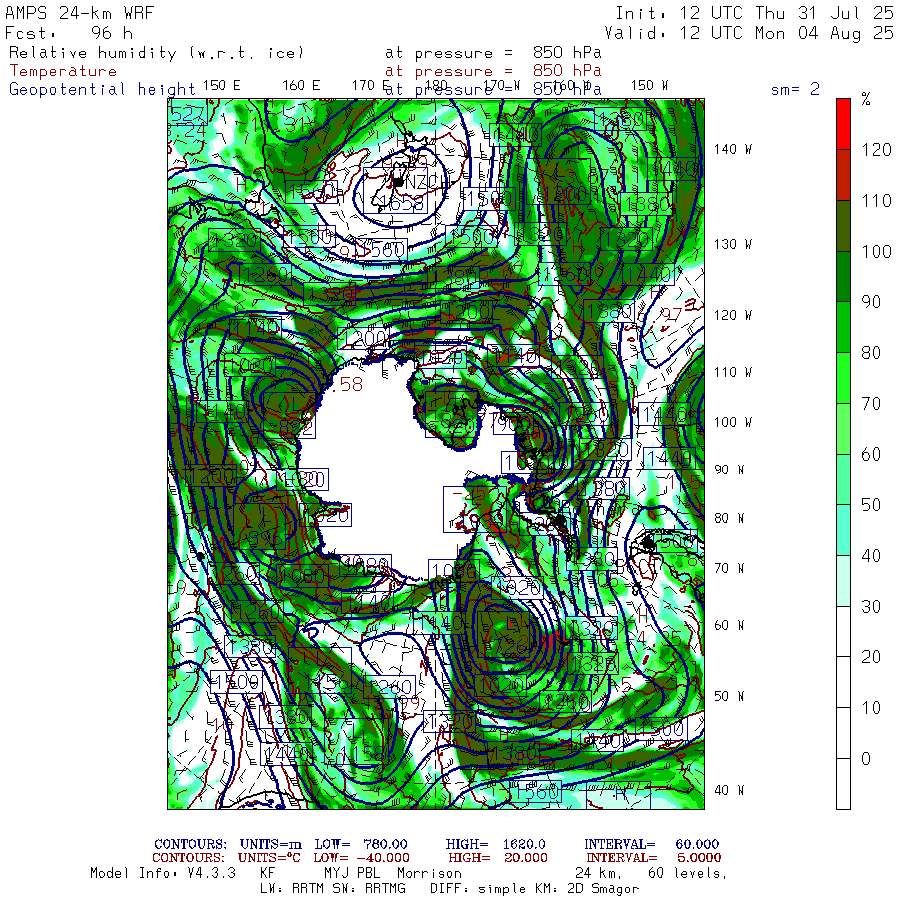Click the 'LW: RRTM' text
The height and width of the screenshot is (900, 900).
click(292, 889)
